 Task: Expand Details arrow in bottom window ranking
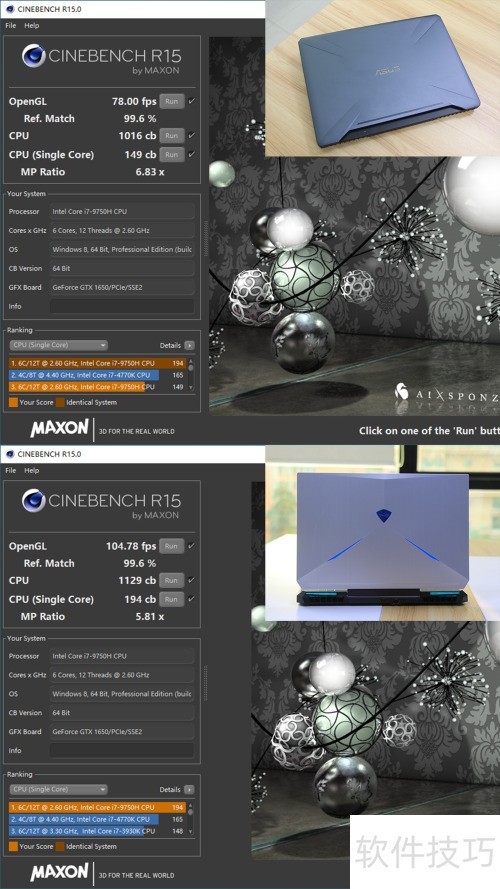(189, 789)
